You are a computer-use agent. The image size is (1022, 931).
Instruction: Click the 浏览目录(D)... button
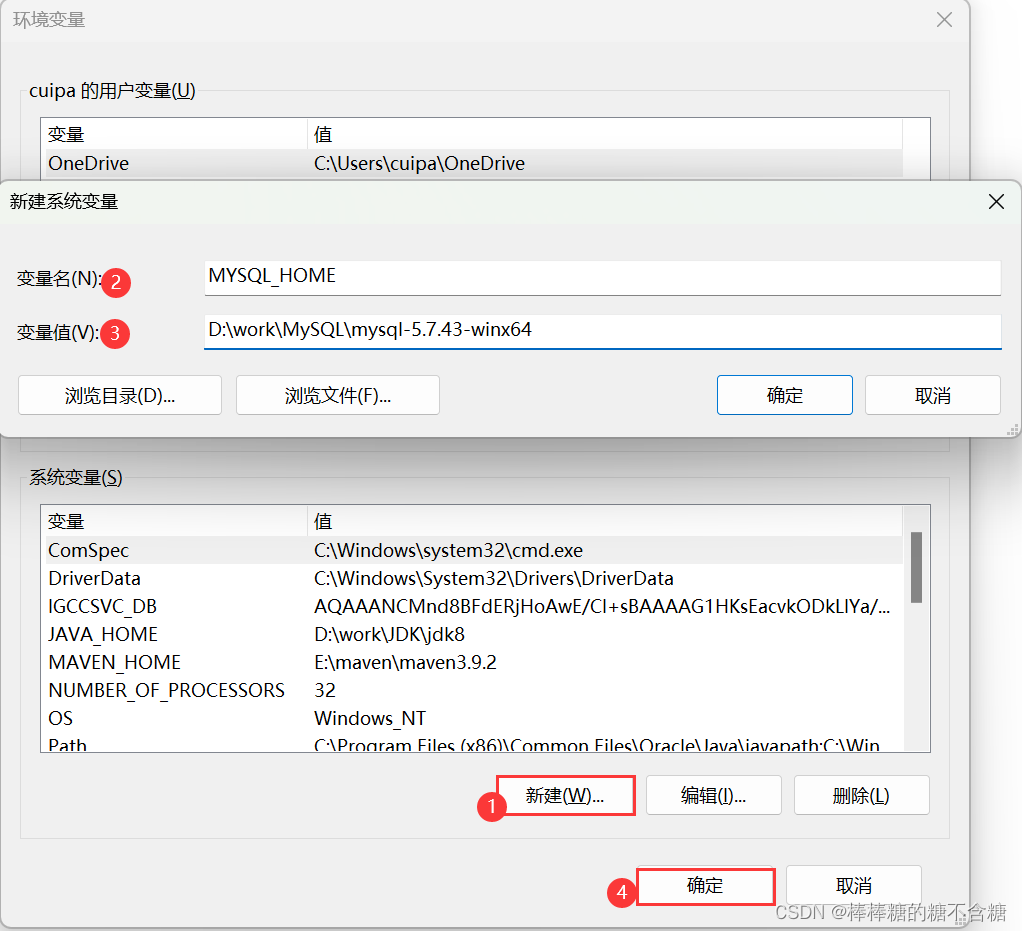(120, 395)
